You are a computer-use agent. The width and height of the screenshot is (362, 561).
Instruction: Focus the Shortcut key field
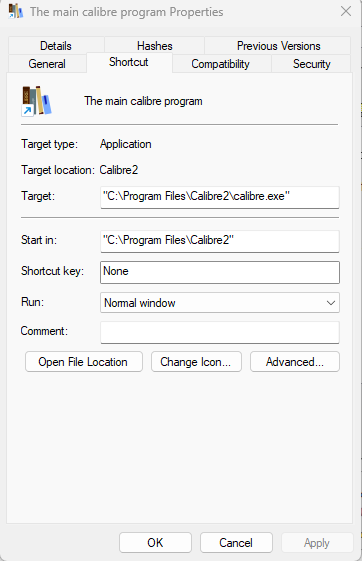coord(220,272)
